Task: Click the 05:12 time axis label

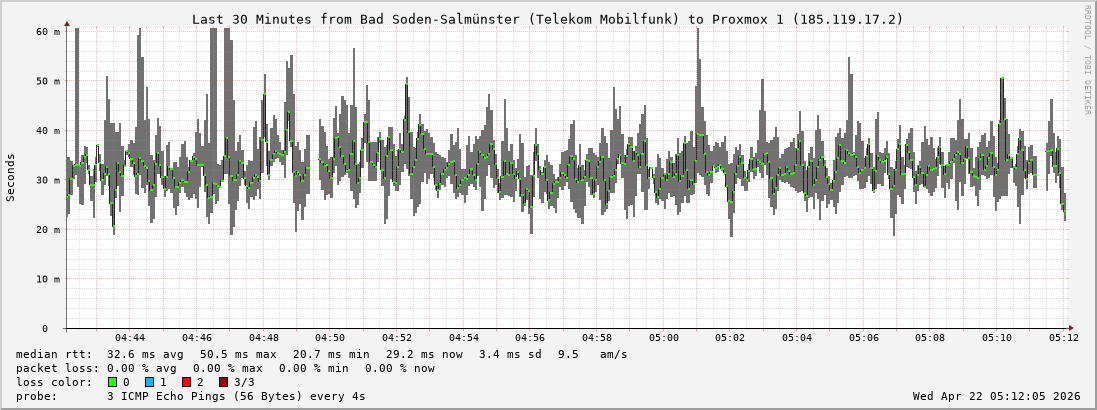Action: coord(1063,338)
